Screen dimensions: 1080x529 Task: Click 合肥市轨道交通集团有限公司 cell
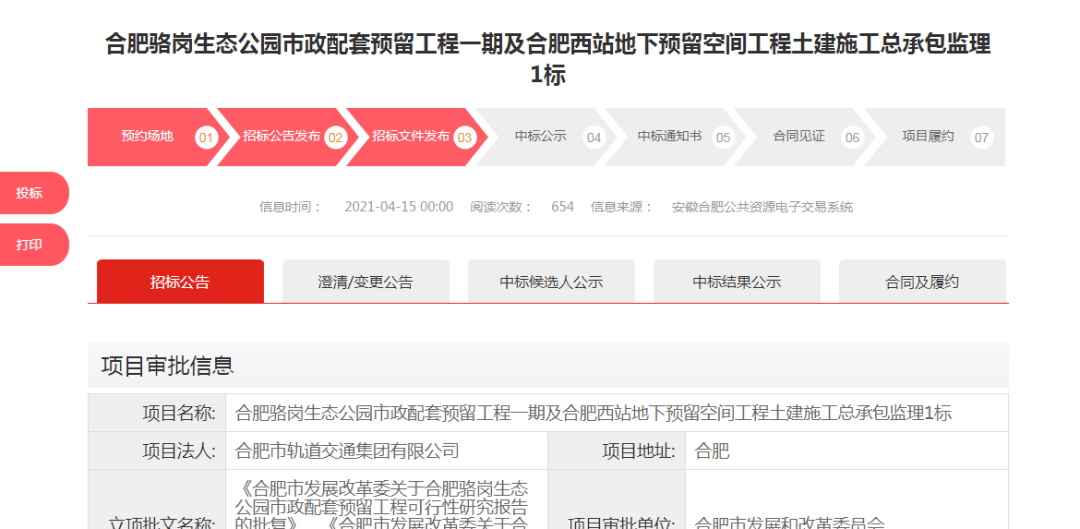386,451
